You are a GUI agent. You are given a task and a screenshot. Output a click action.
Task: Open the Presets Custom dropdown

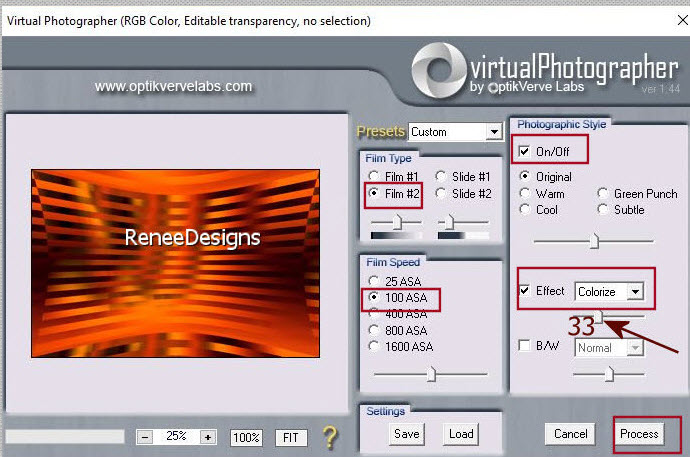(x=494, y=132)
